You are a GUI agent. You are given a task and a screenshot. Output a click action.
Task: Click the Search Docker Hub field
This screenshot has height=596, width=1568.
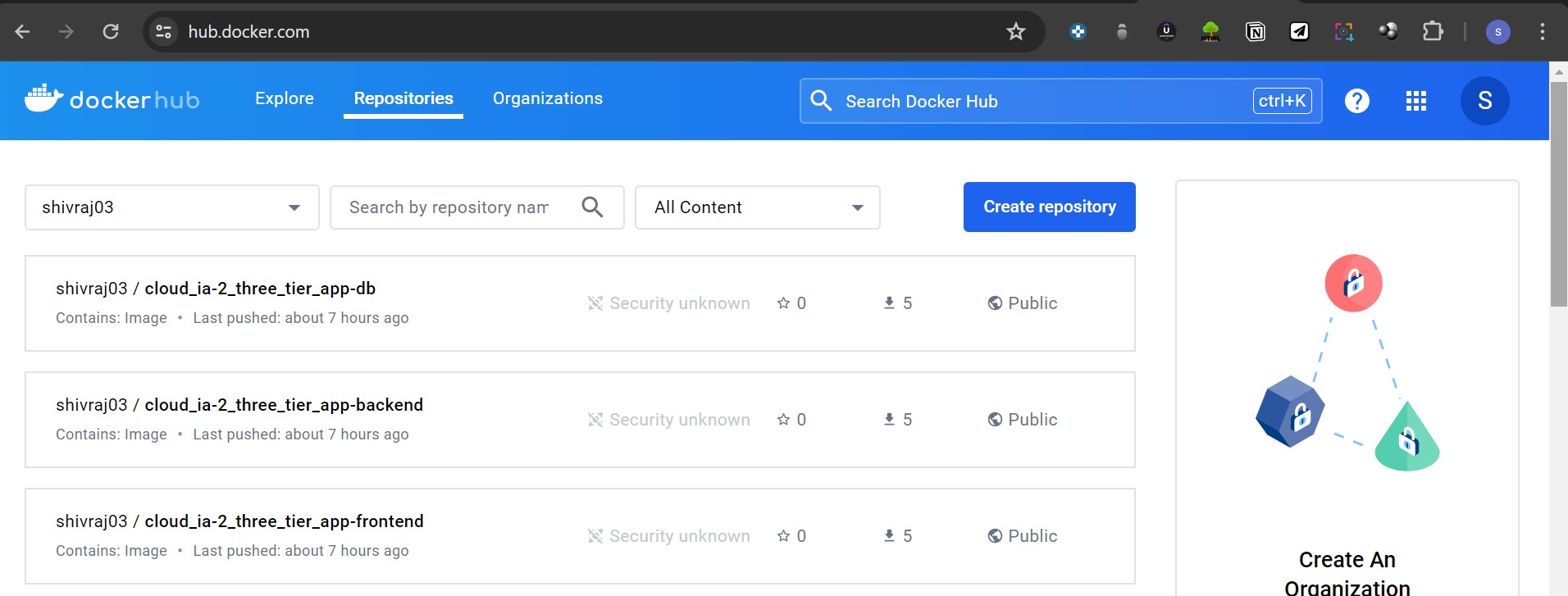(1061, 101)
